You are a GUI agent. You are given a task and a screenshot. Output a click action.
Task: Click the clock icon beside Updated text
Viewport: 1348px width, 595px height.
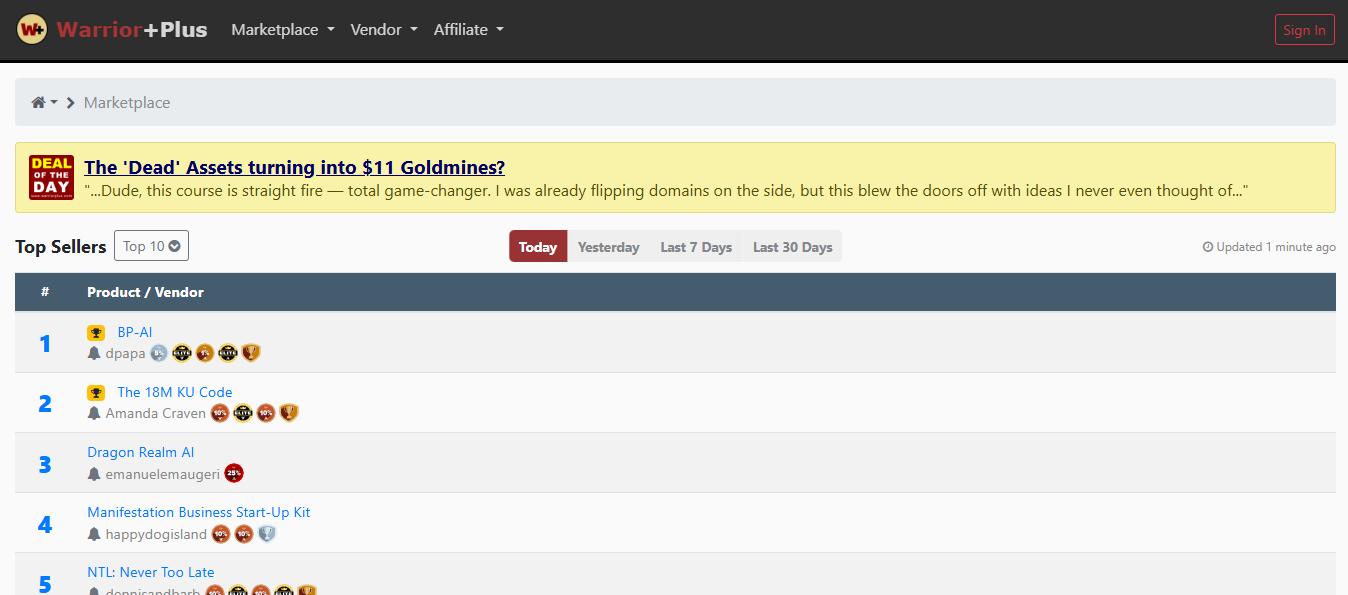pyautogui.click(x=1208, y=247)
